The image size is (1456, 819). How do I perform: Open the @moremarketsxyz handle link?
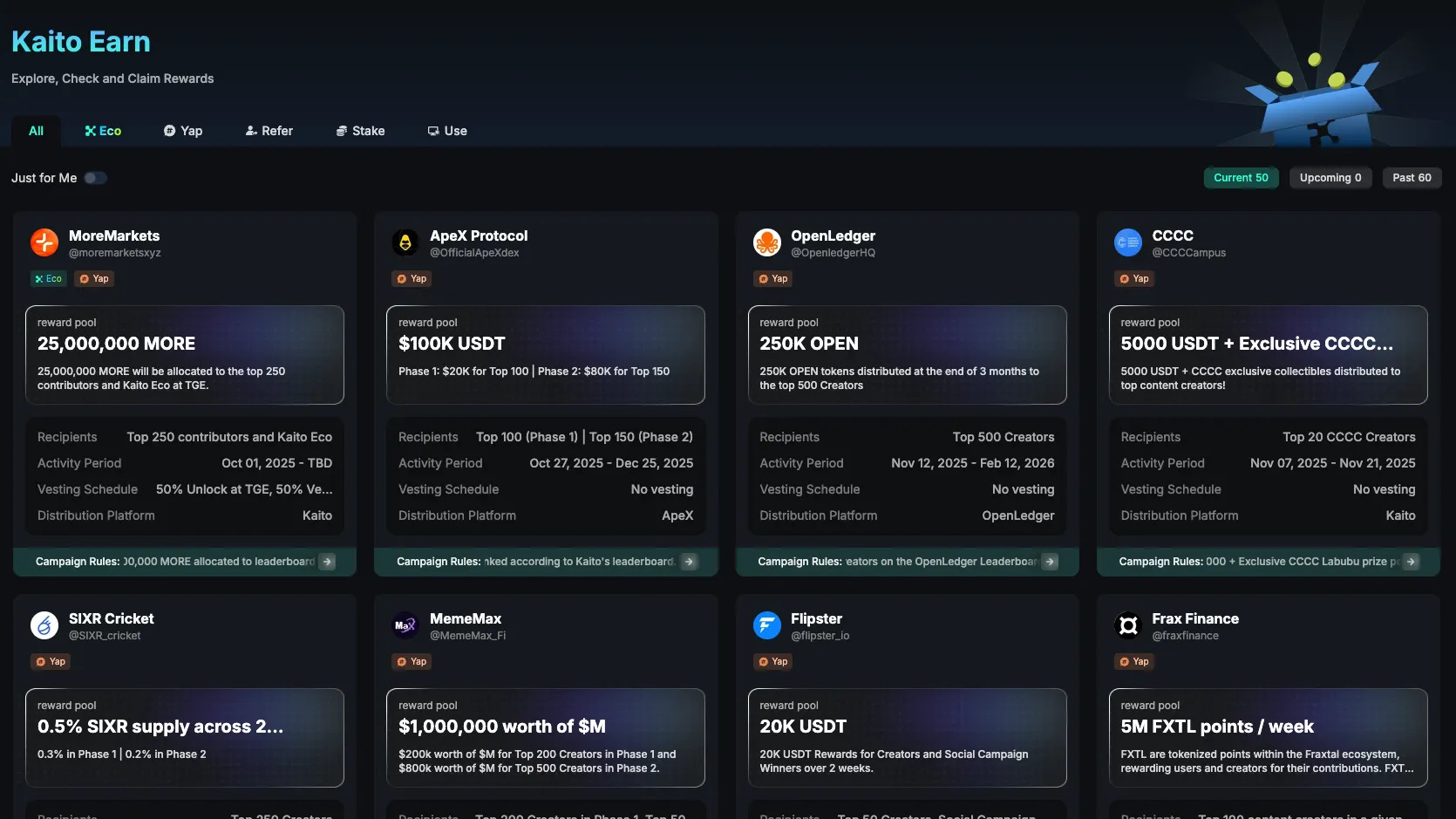pos(115,253)
